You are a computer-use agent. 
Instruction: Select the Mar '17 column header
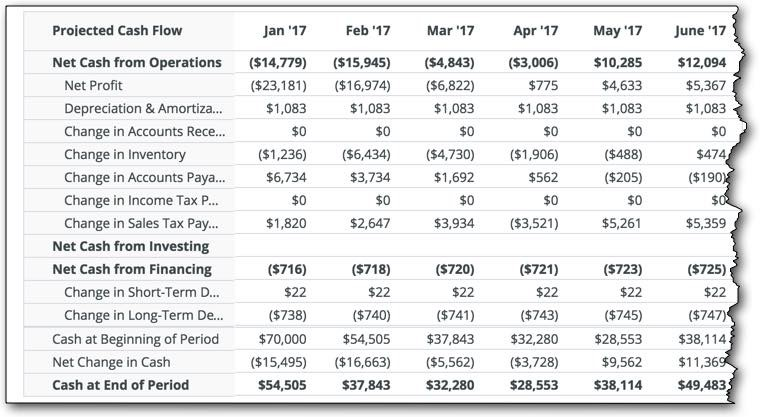pyautogui.click(x=450, y=31)
